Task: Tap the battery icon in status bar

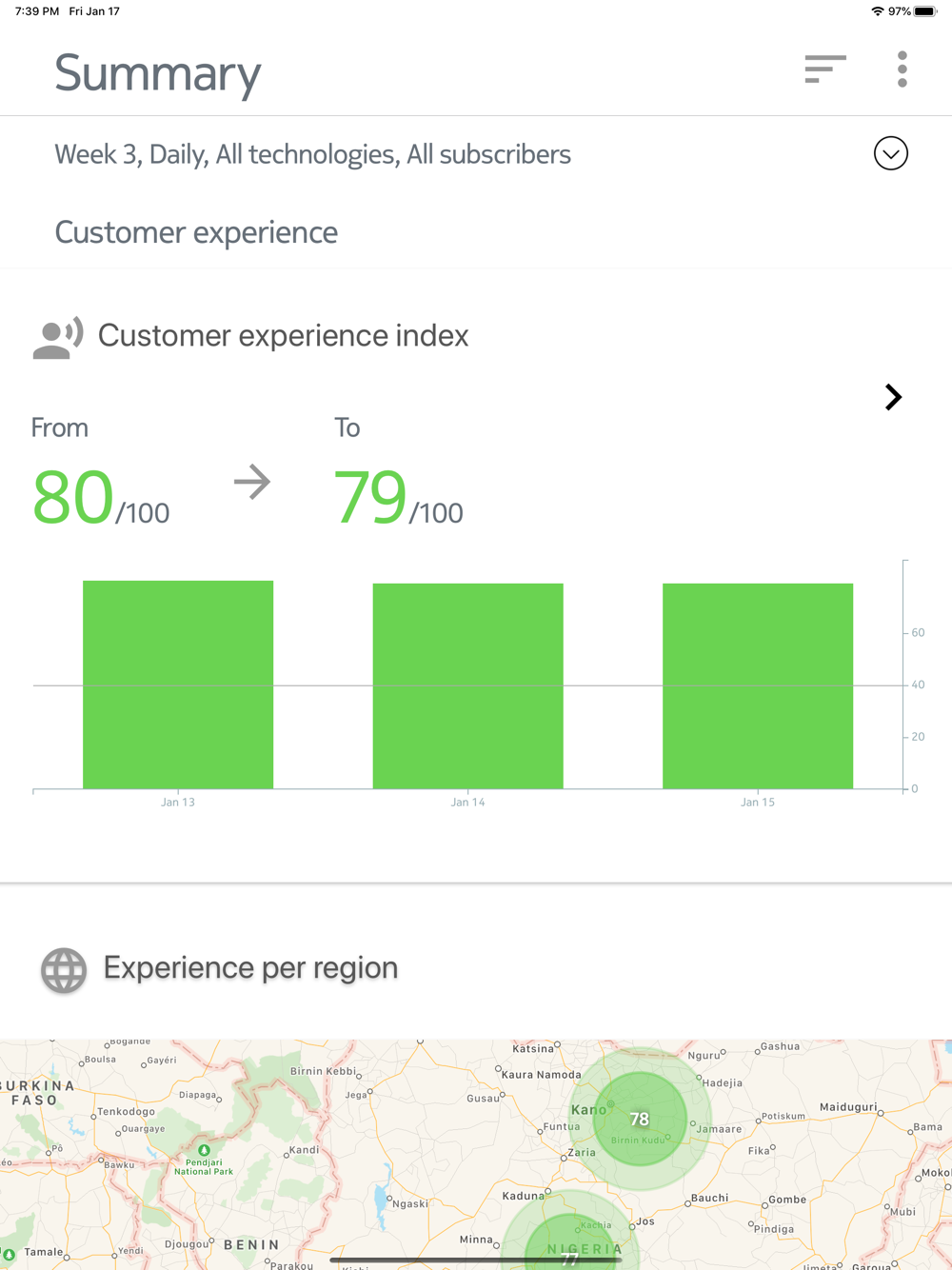Action: pyautogui.click(x=924, y=11)
